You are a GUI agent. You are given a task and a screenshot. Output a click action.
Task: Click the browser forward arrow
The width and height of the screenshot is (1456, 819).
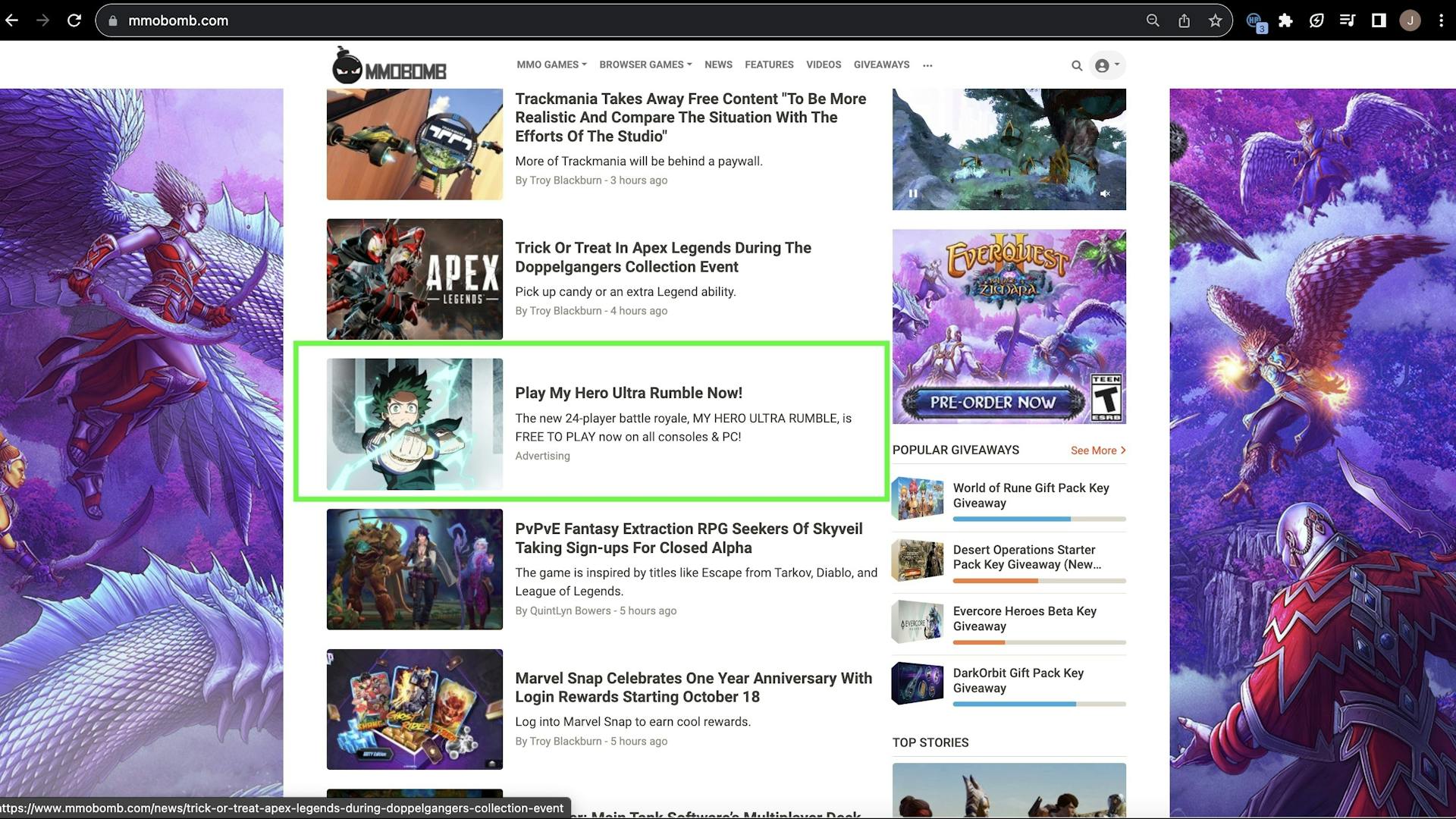coord(42,20)
